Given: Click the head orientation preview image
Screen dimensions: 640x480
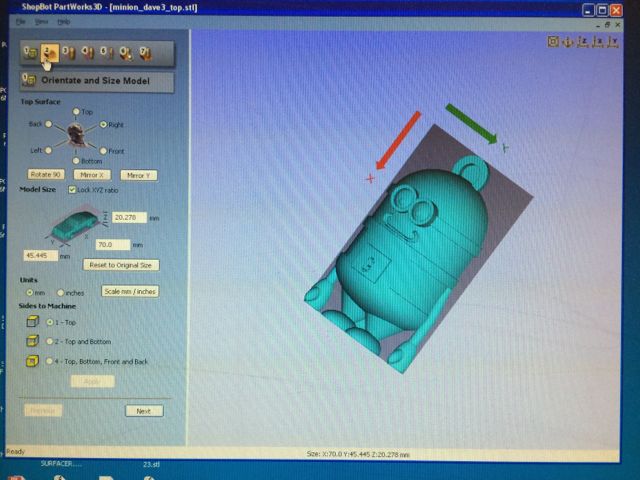Looking at the screenshot, I should coord(76,135).
